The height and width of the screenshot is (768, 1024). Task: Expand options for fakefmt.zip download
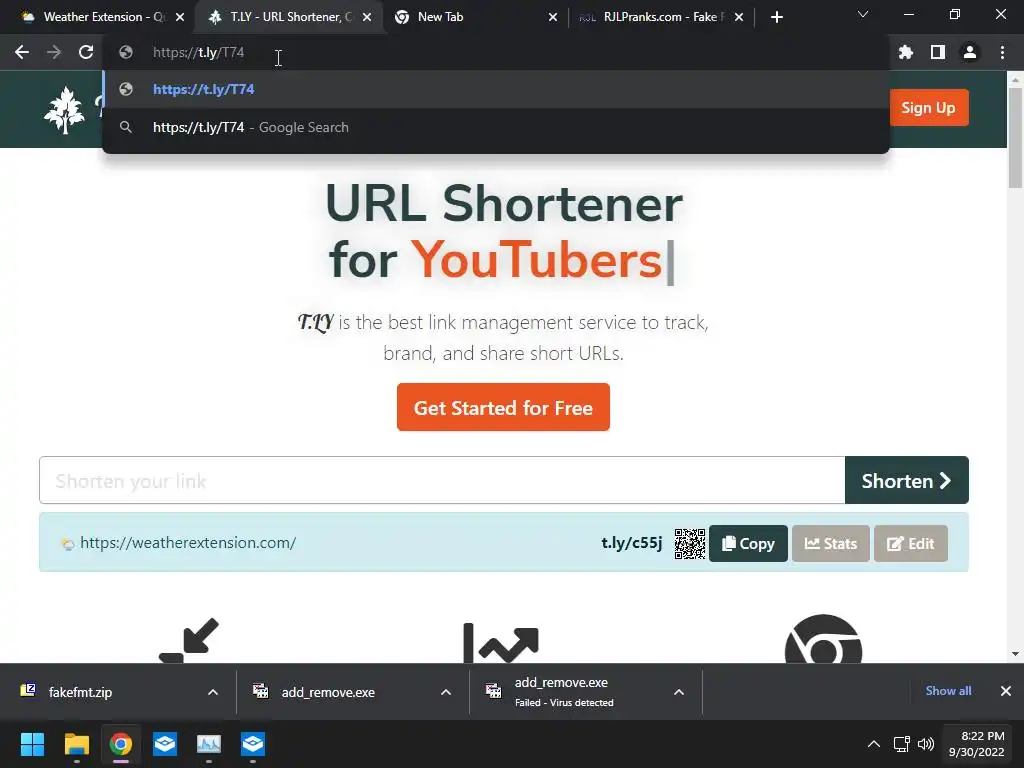[213, 692]
